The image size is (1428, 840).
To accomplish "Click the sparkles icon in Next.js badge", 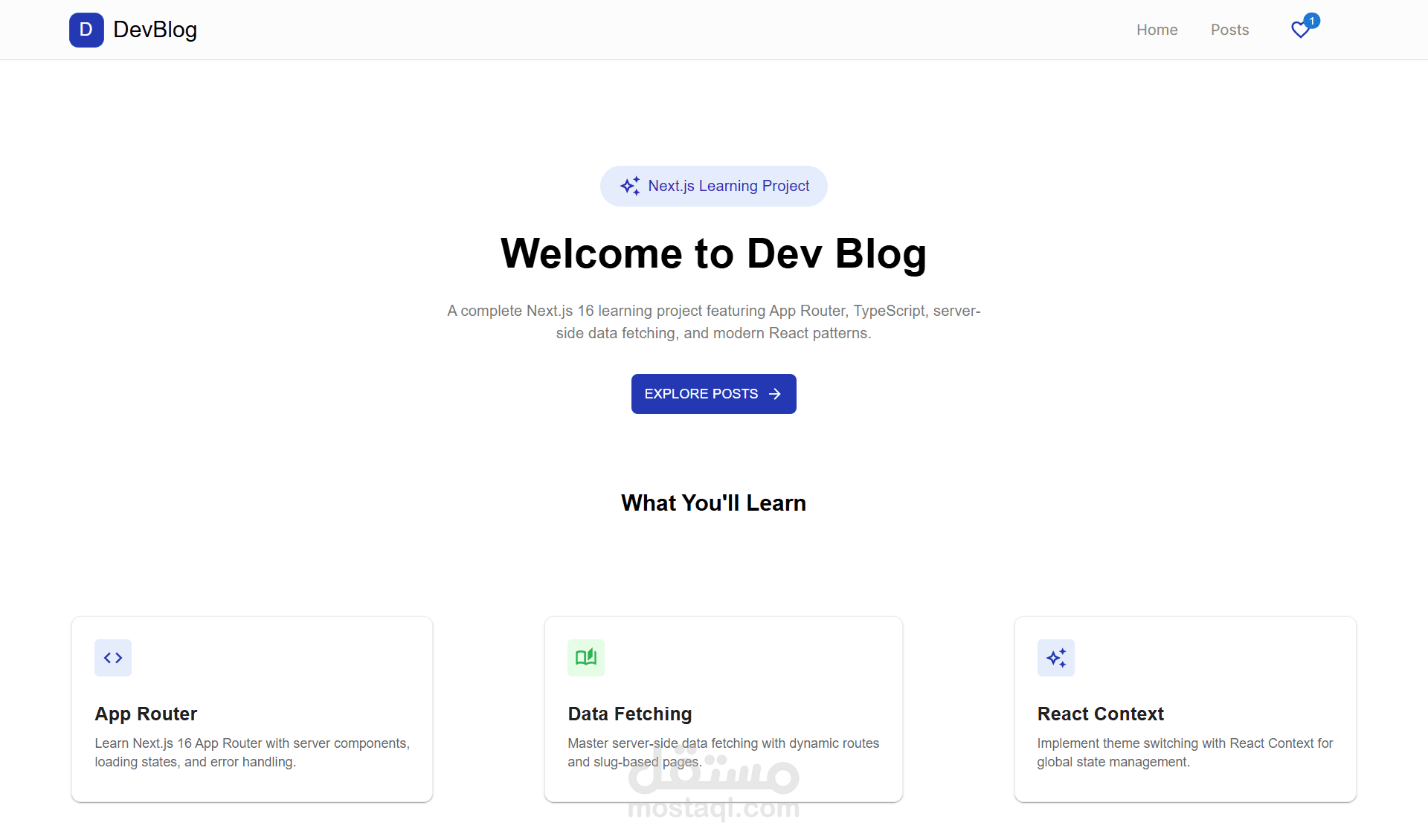I will point(630,186).
